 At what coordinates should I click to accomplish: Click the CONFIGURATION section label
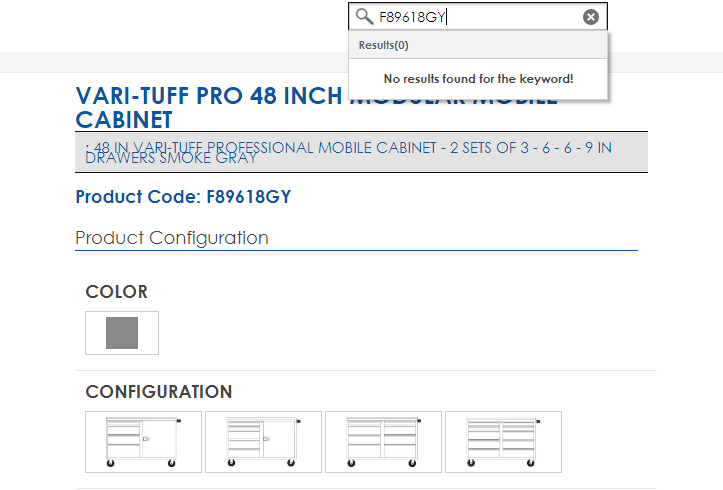(159, 392)
